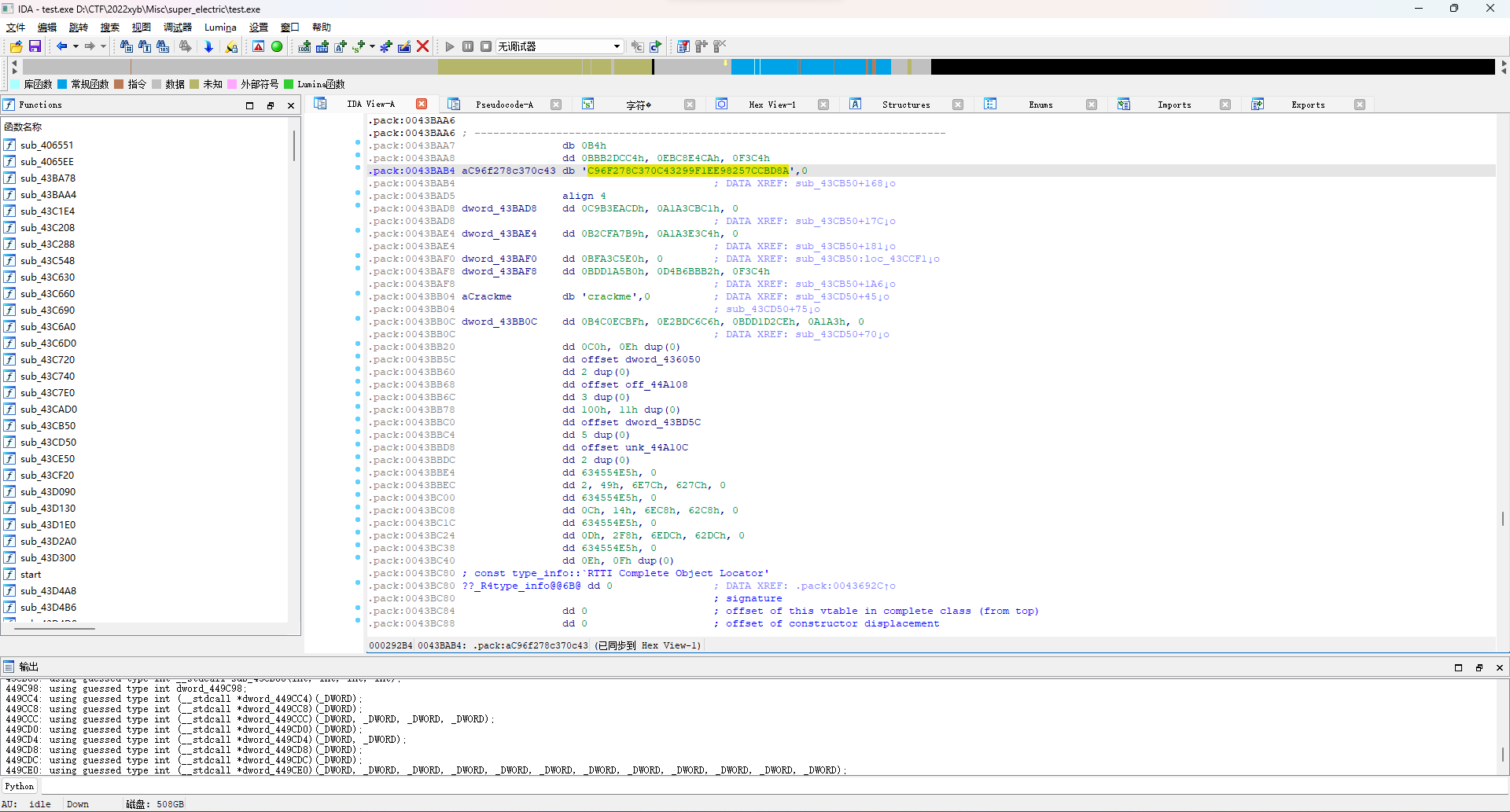Open the 调试器 menu

(178, 28)
